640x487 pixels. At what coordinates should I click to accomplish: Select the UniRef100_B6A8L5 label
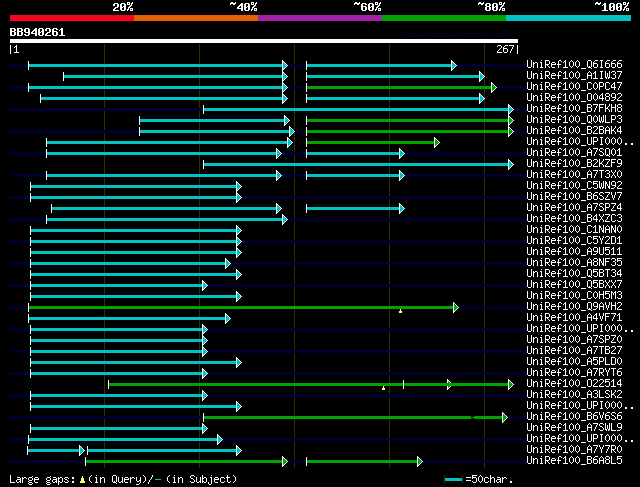[574, 461]
